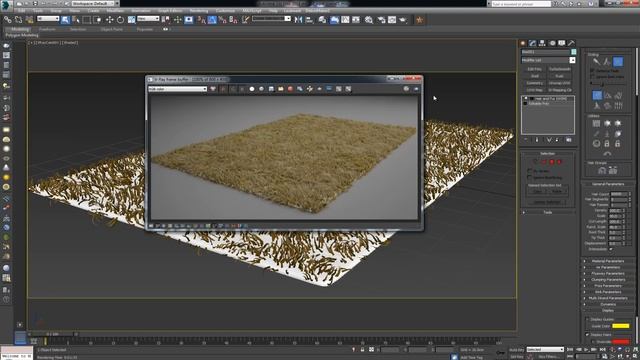640x360 pixels.
Task: Click the Play Animation button
Action: pyautogui.click(x=586, y=350)
